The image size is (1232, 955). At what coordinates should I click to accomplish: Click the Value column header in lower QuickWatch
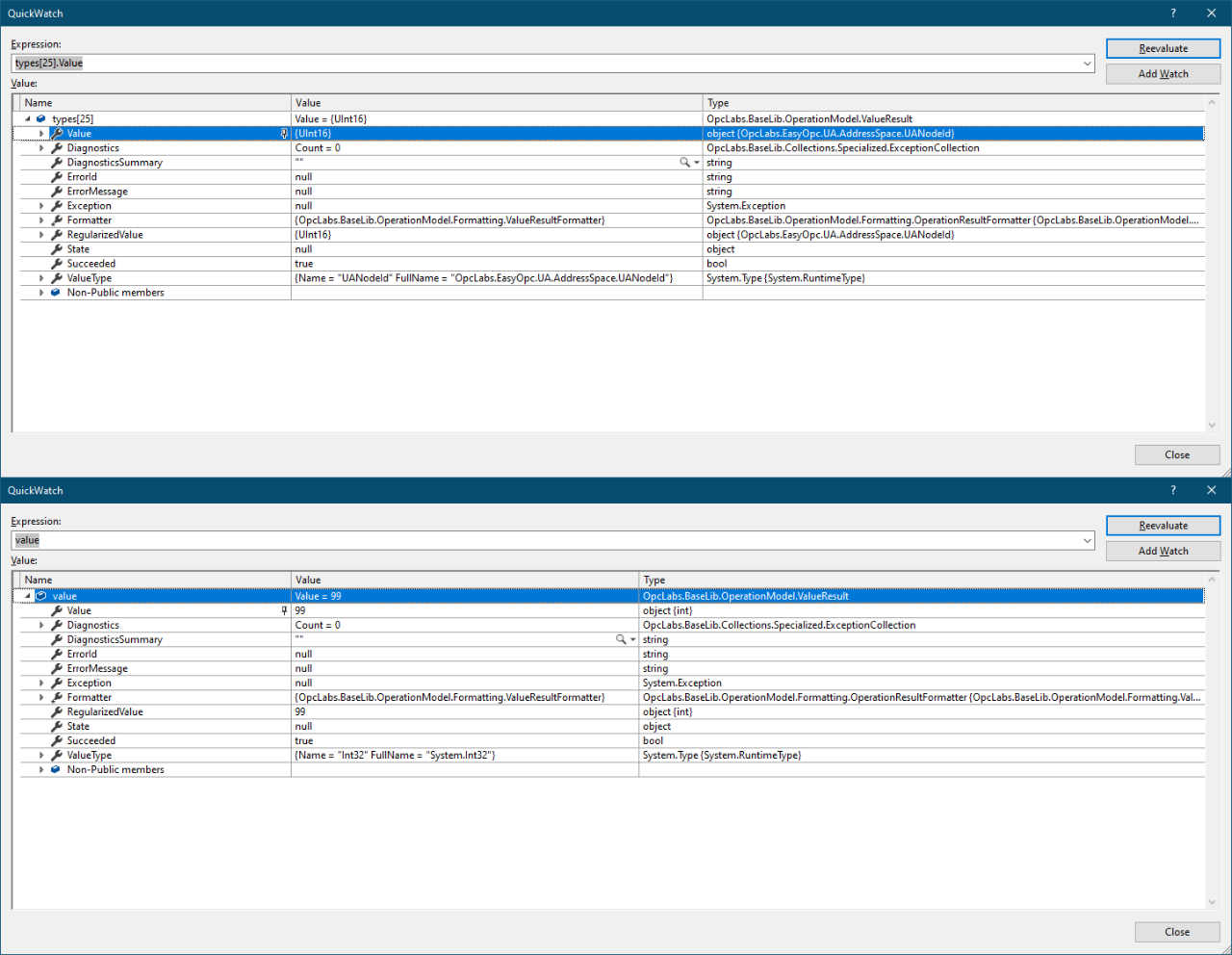point(465,580)
